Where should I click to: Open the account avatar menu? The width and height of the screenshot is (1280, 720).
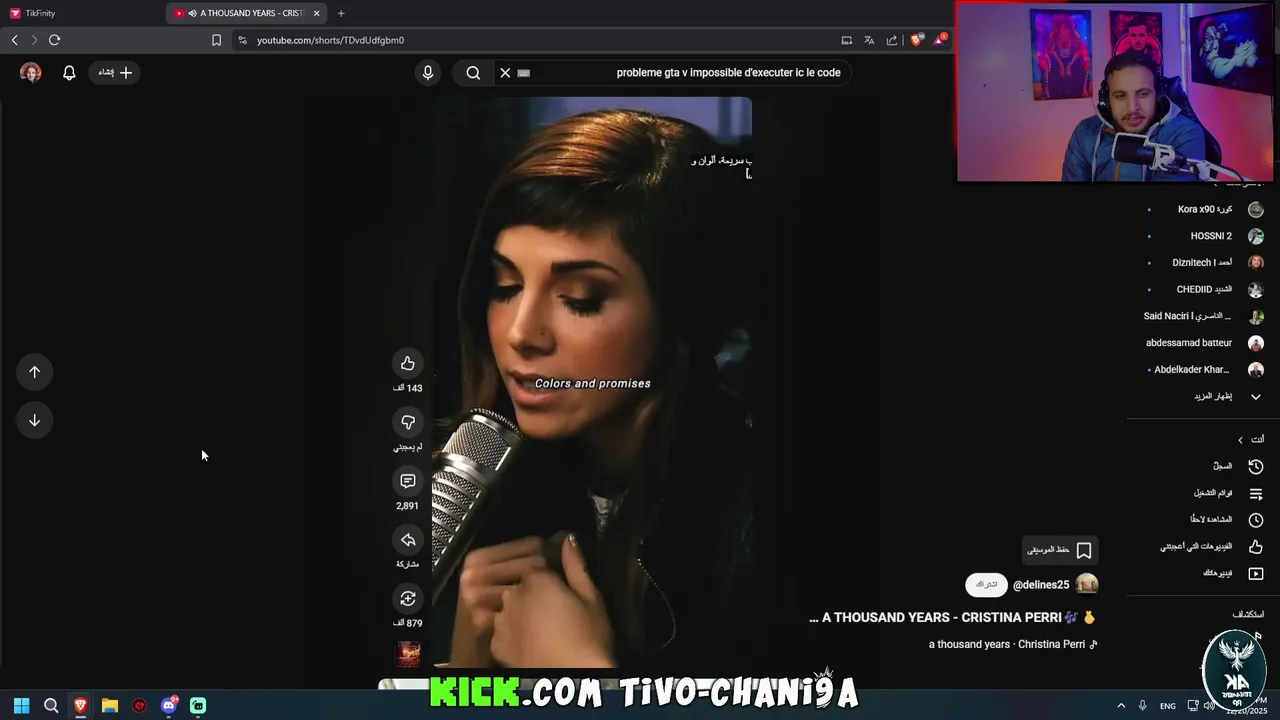31,73
